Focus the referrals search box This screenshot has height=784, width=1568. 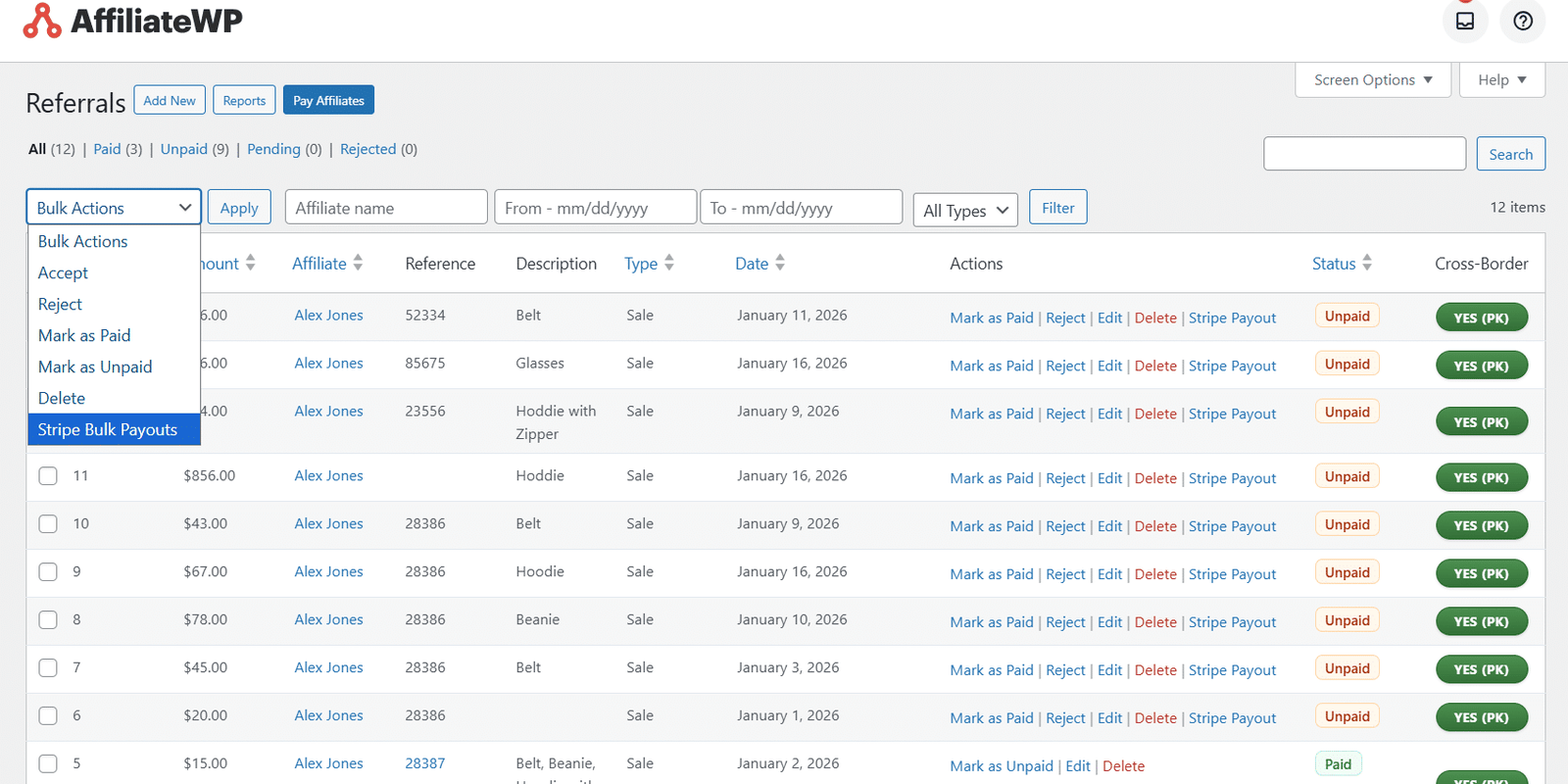coord(1364,154)
